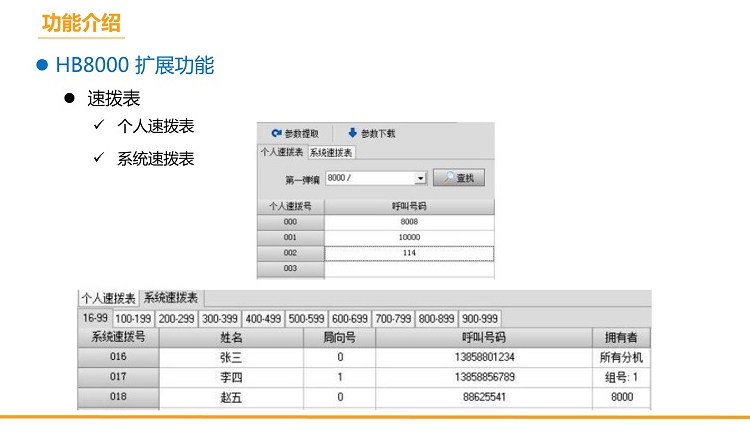Select row header 002

(x=290, y=253)
